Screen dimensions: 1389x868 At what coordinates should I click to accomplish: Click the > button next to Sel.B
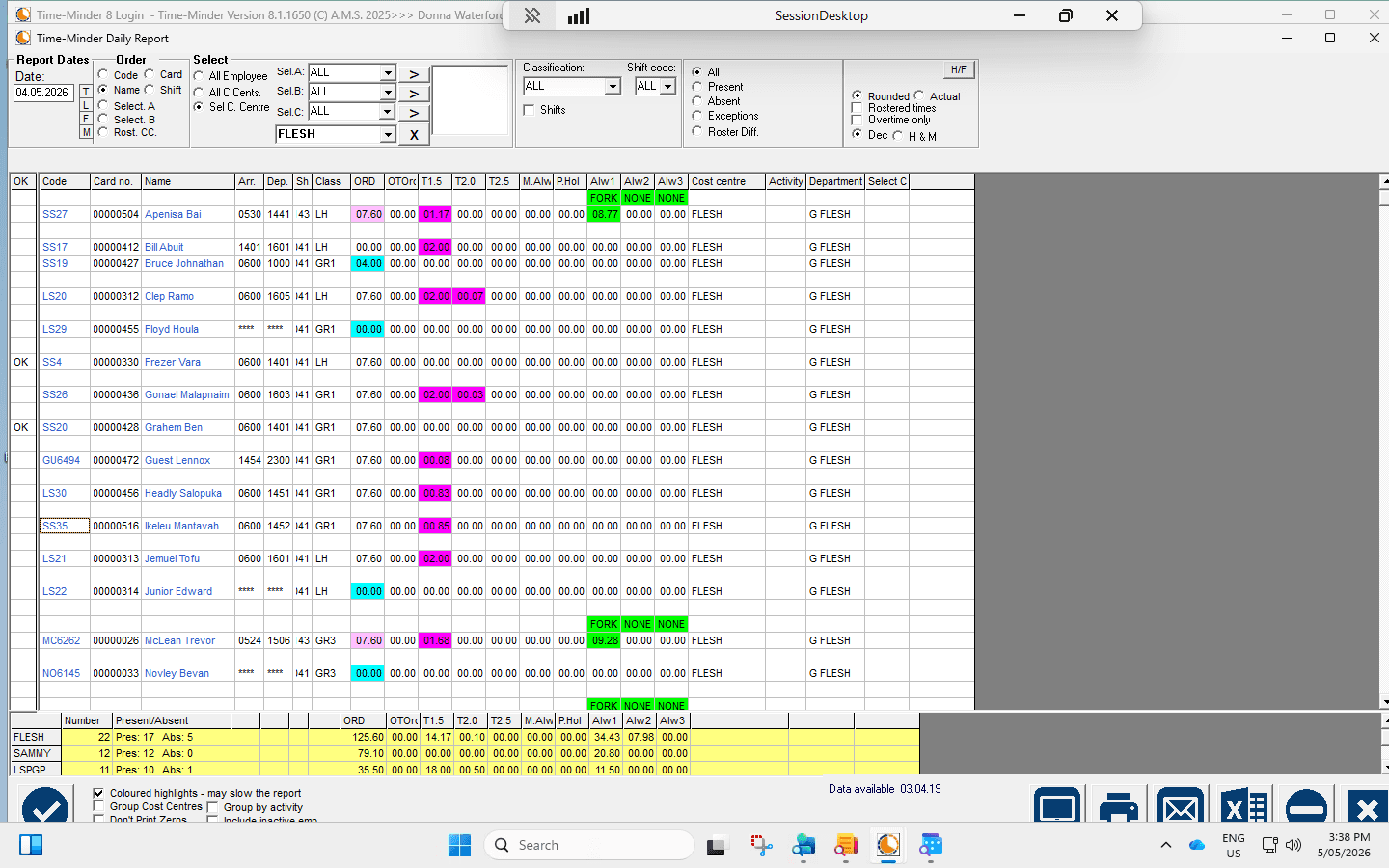pos(414,94)
